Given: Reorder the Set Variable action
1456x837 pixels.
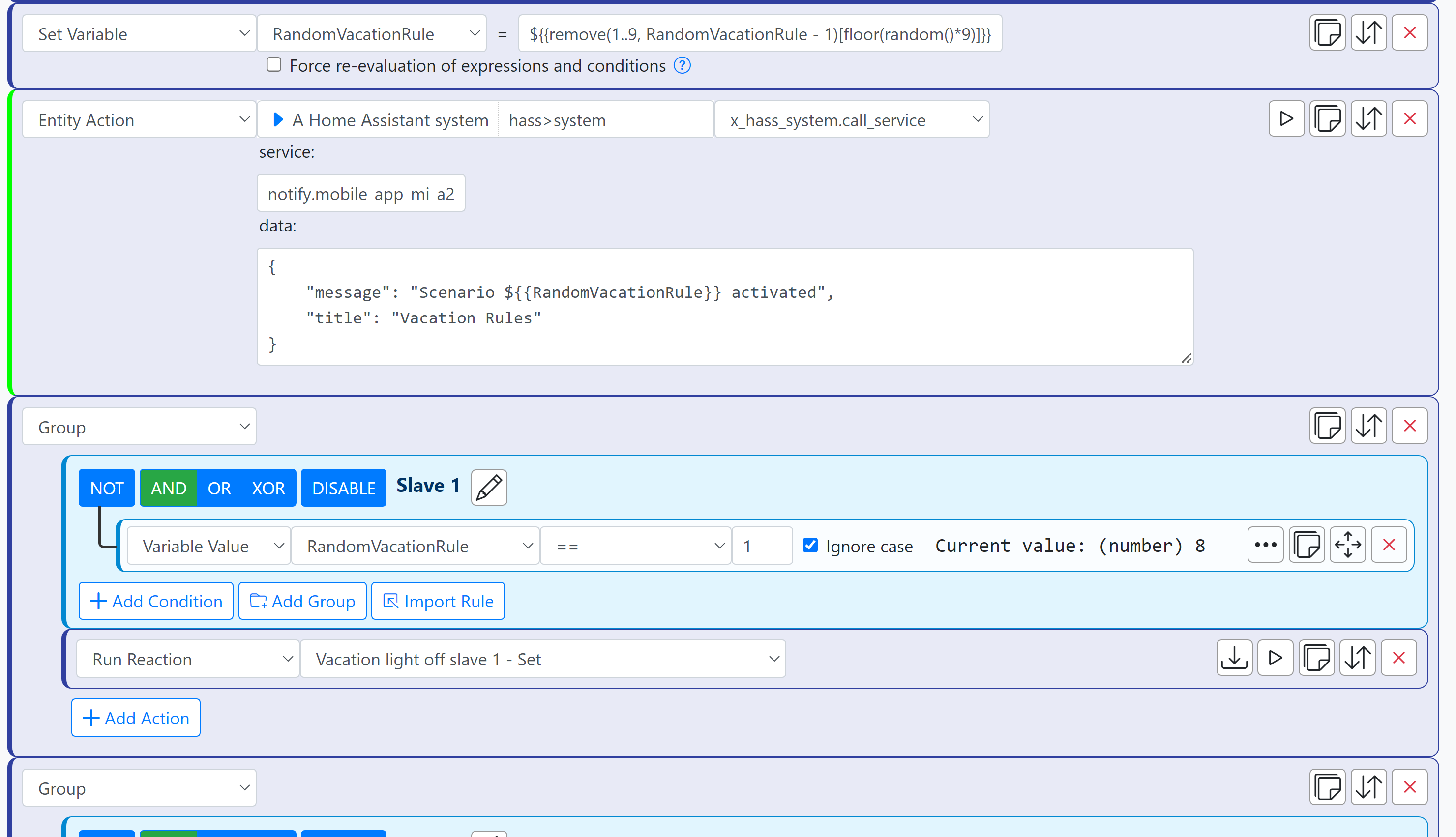Looking at the screenshot, I should point(1368,33).
